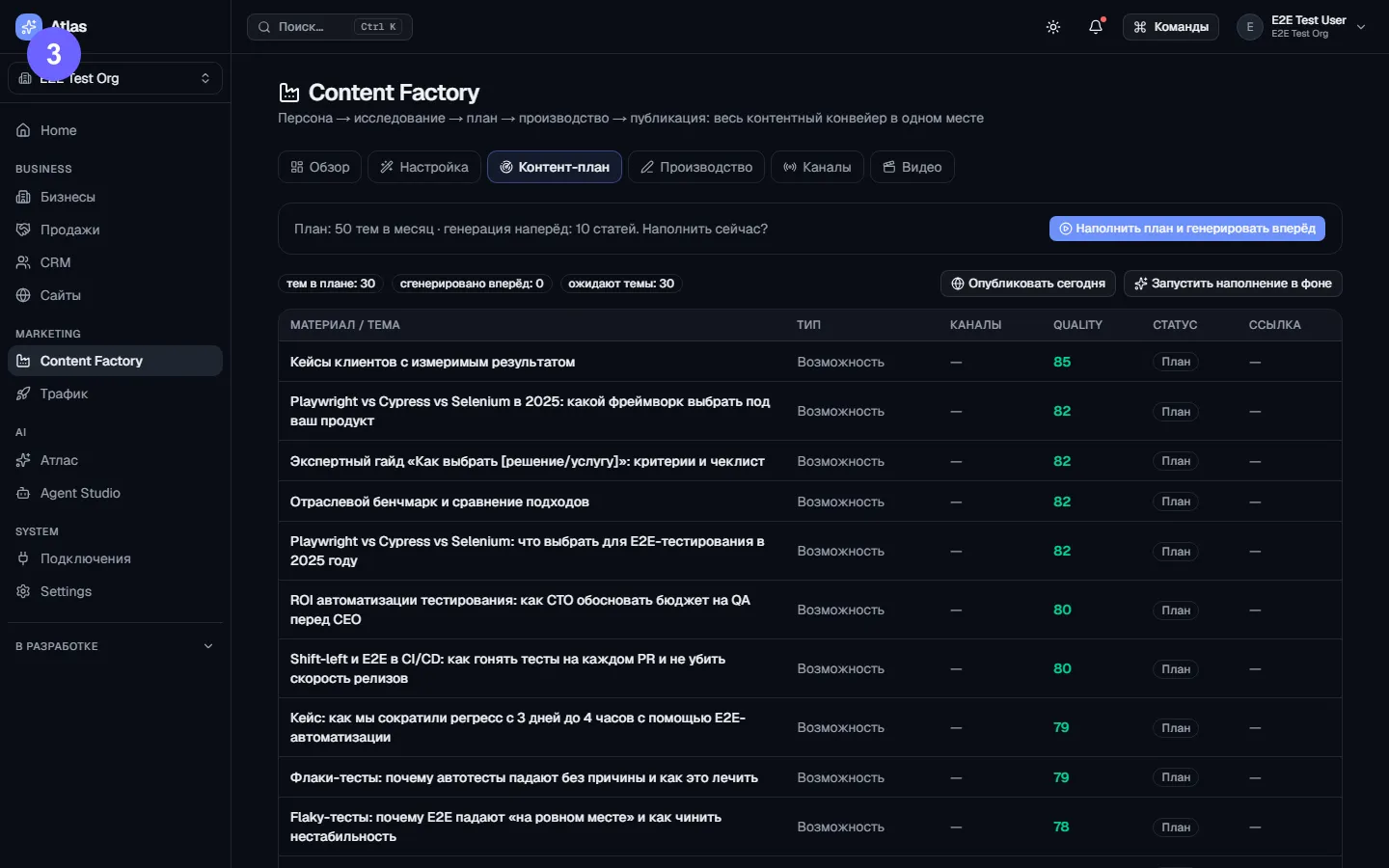Click the Запустить наполнение в фоне button
The width and height of the screenshot is (1389, 868).
(1233, 284)
